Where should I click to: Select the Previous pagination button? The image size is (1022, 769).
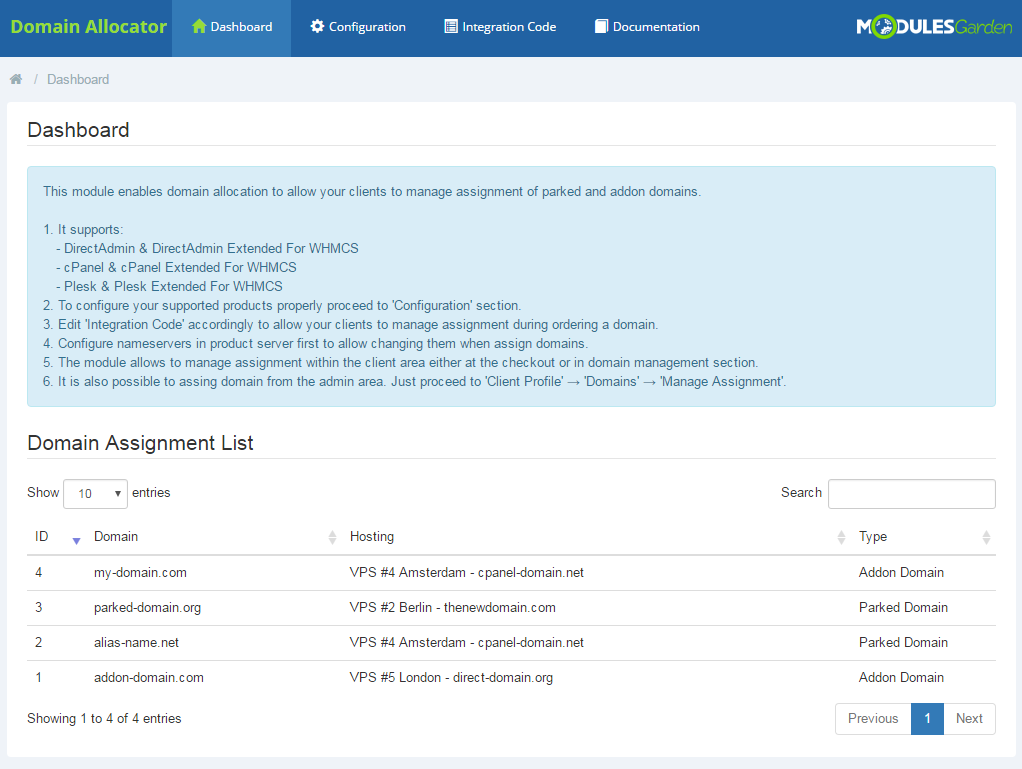873,718
